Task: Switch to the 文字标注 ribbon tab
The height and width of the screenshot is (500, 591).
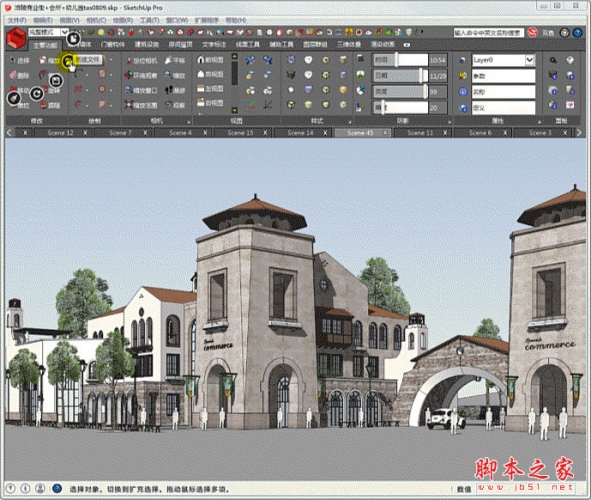Action: (x=214, y=45)
